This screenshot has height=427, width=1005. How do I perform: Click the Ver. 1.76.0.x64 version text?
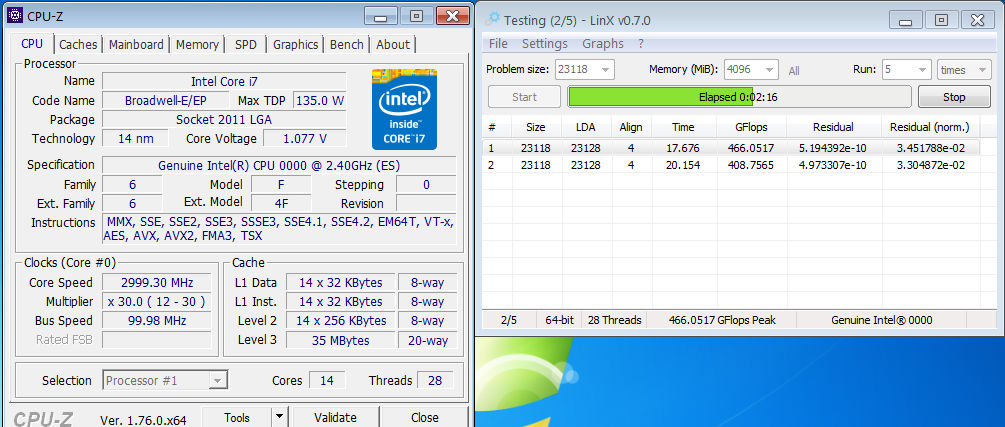[x=143, y=420]
